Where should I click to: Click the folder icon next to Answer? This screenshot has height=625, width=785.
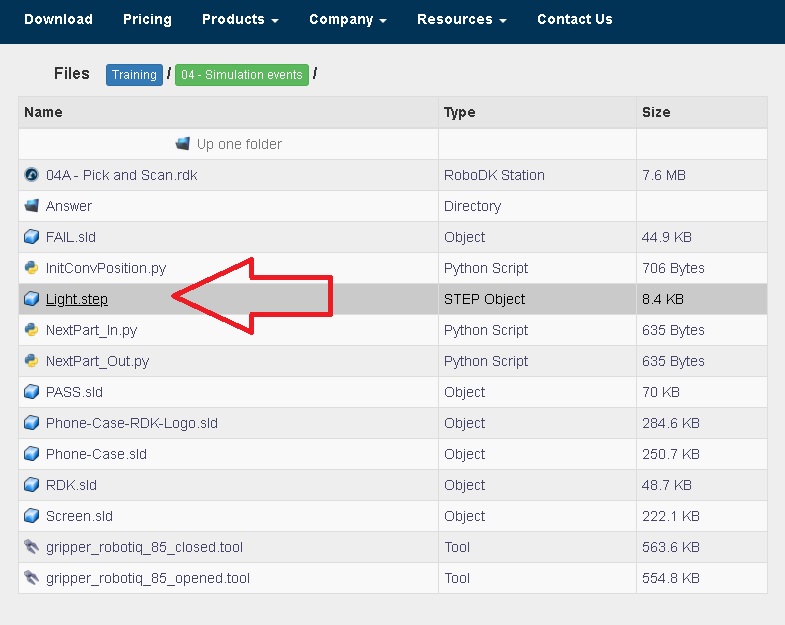tap(31, 206)
